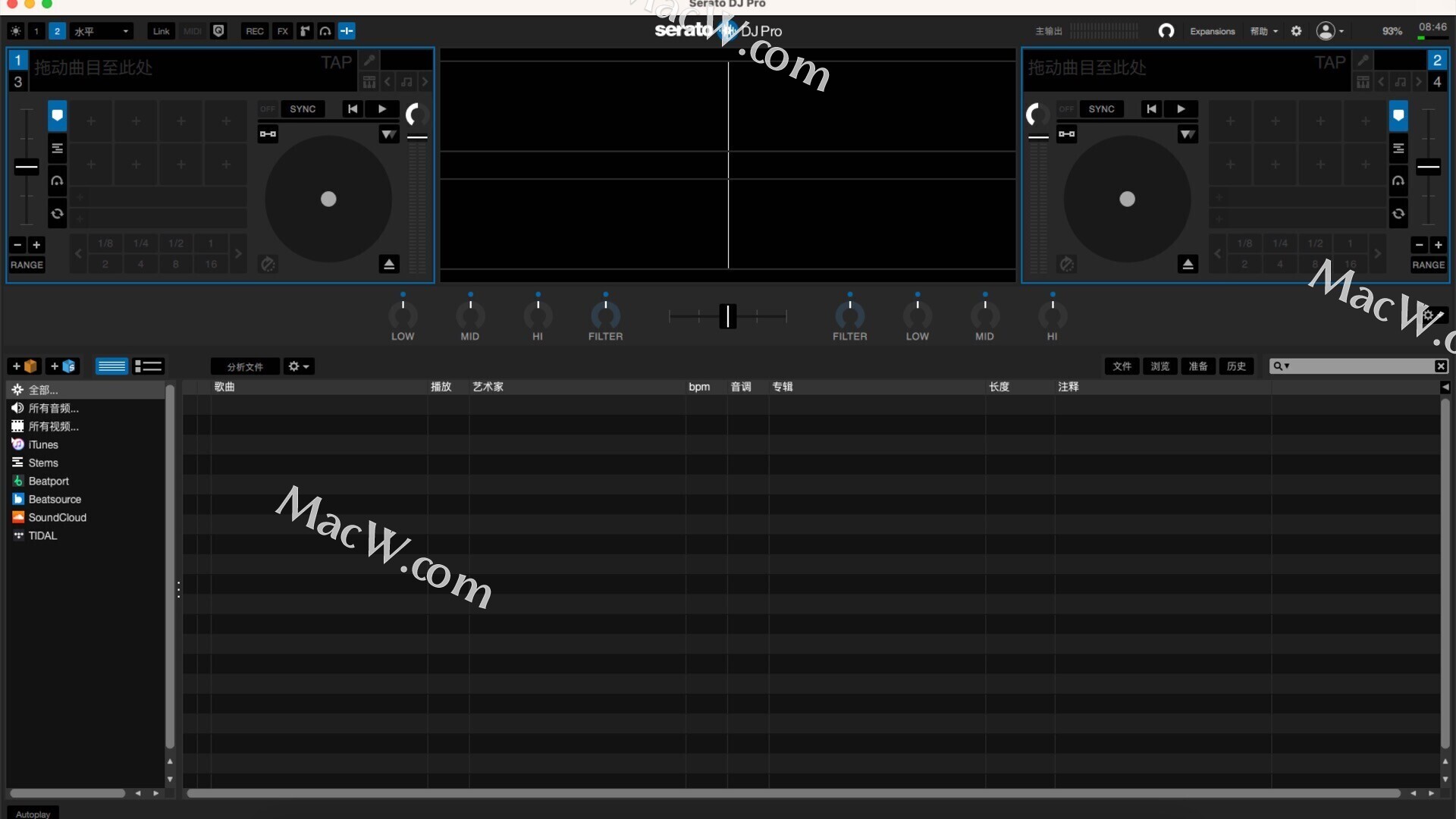The width and height of the screenshot is (1456, 819).
Task: Open Expansions panel
Action: [1212, 31]
